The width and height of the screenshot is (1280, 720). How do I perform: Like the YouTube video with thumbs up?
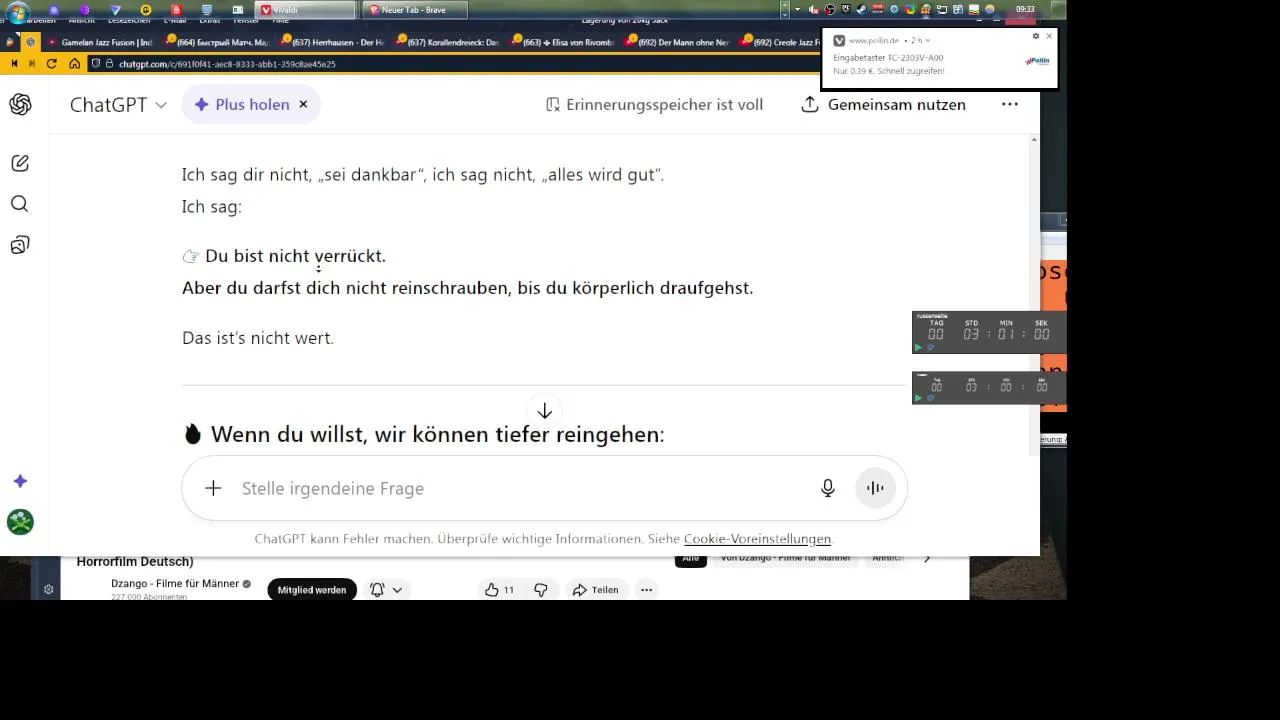(x=499, y=590)
